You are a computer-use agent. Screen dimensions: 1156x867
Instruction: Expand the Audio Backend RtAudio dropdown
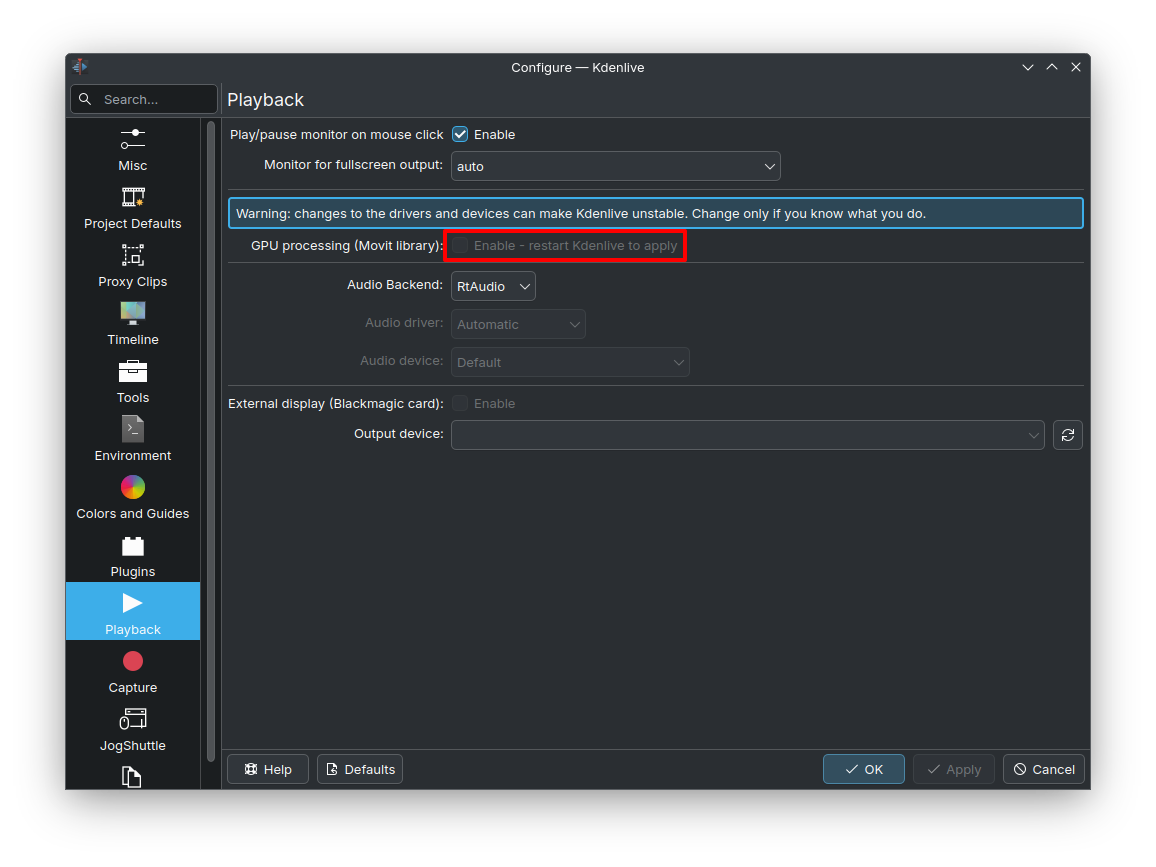click(493, 286)
